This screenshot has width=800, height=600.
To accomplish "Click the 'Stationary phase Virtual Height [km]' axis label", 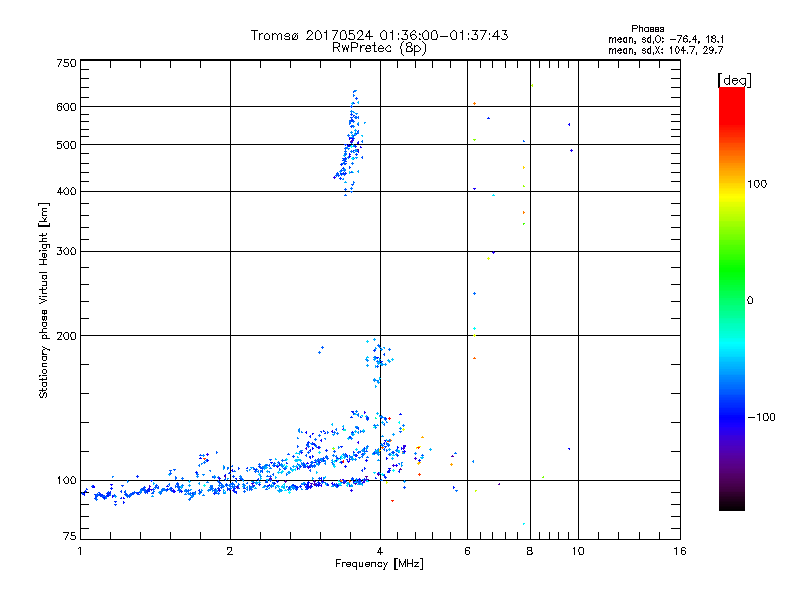I will pyautogui.click(x=44, y=300).
